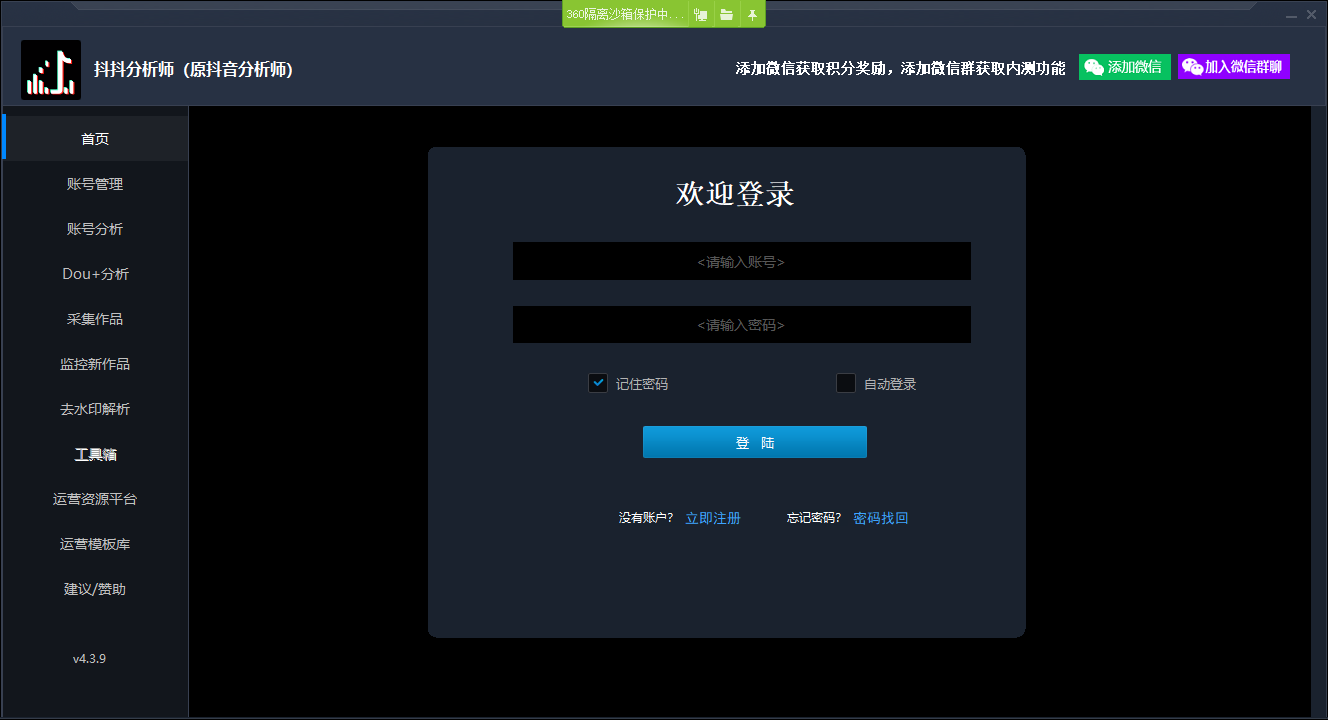Click the 抖抖分析师 app logo icon
The height and width of the screenshot is (720, 1328).
pos(51,69)
